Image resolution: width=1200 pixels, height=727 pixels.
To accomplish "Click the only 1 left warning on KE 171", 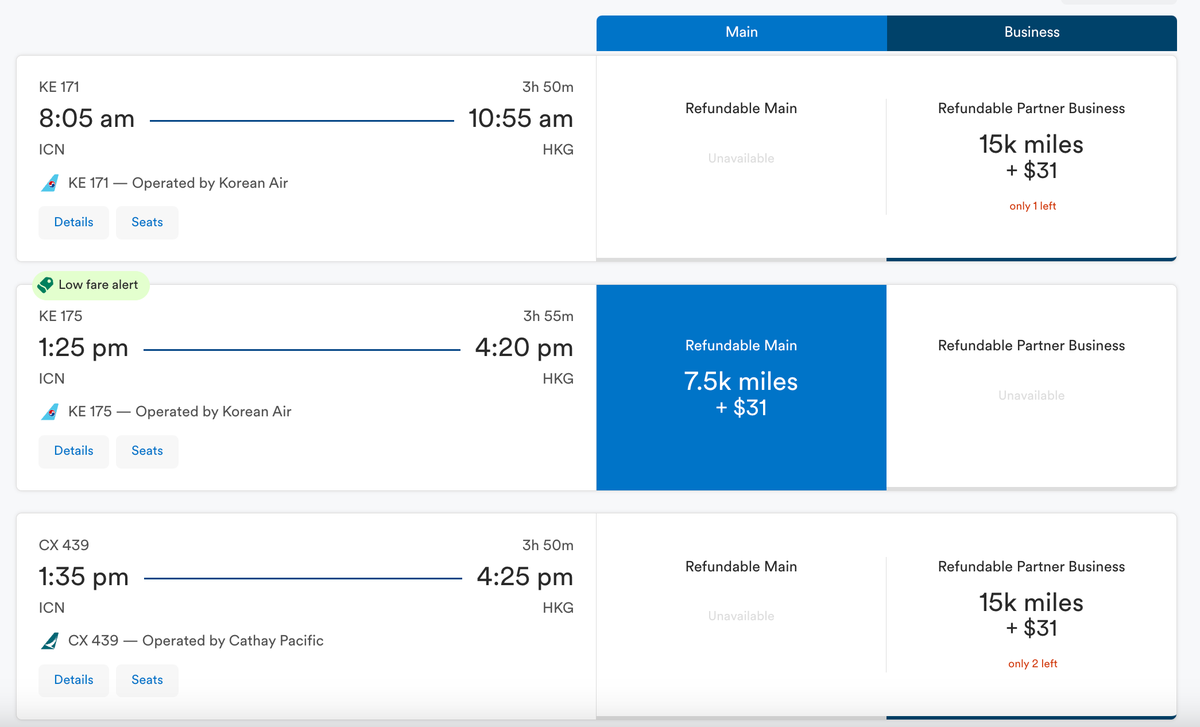I will pyautogui.click(x=1032, y=205).
